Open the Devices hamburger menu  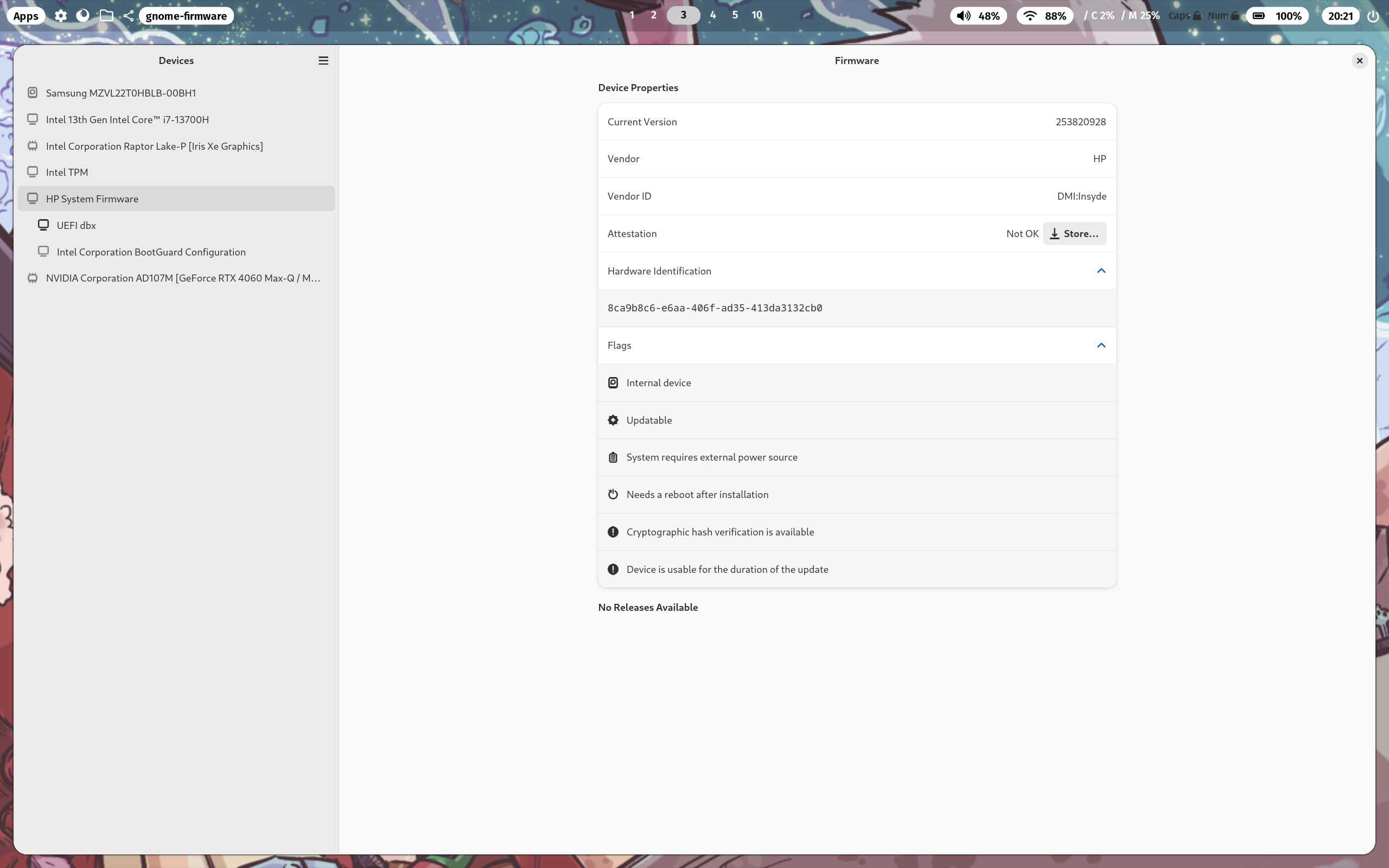pyautogui.click(x=323, y=61)
